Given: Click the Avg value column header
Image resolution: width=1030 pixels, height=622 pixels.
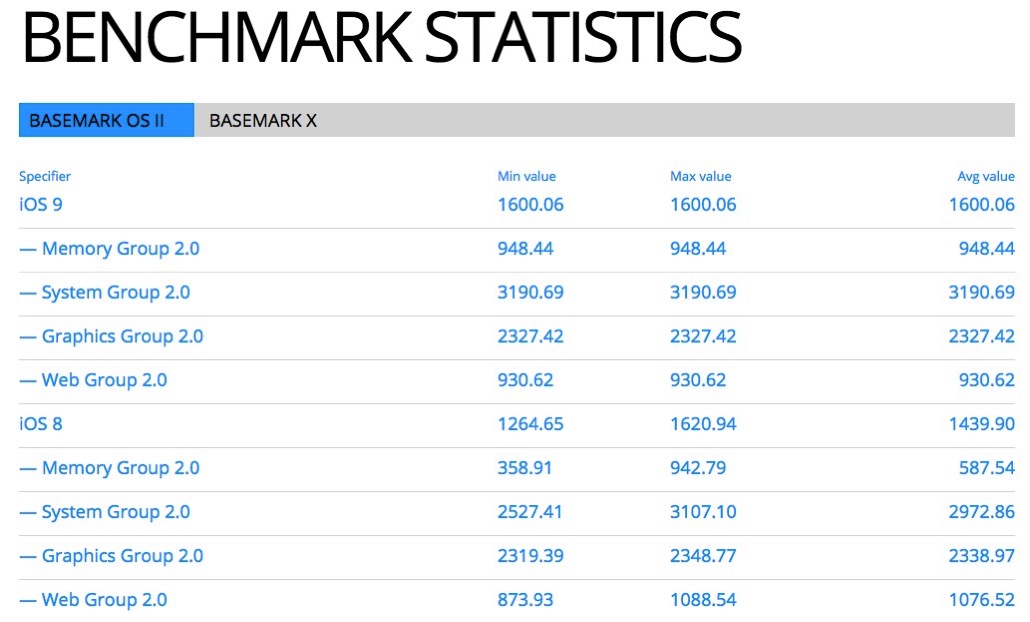Looking at the screenshot, I should 986,177.
